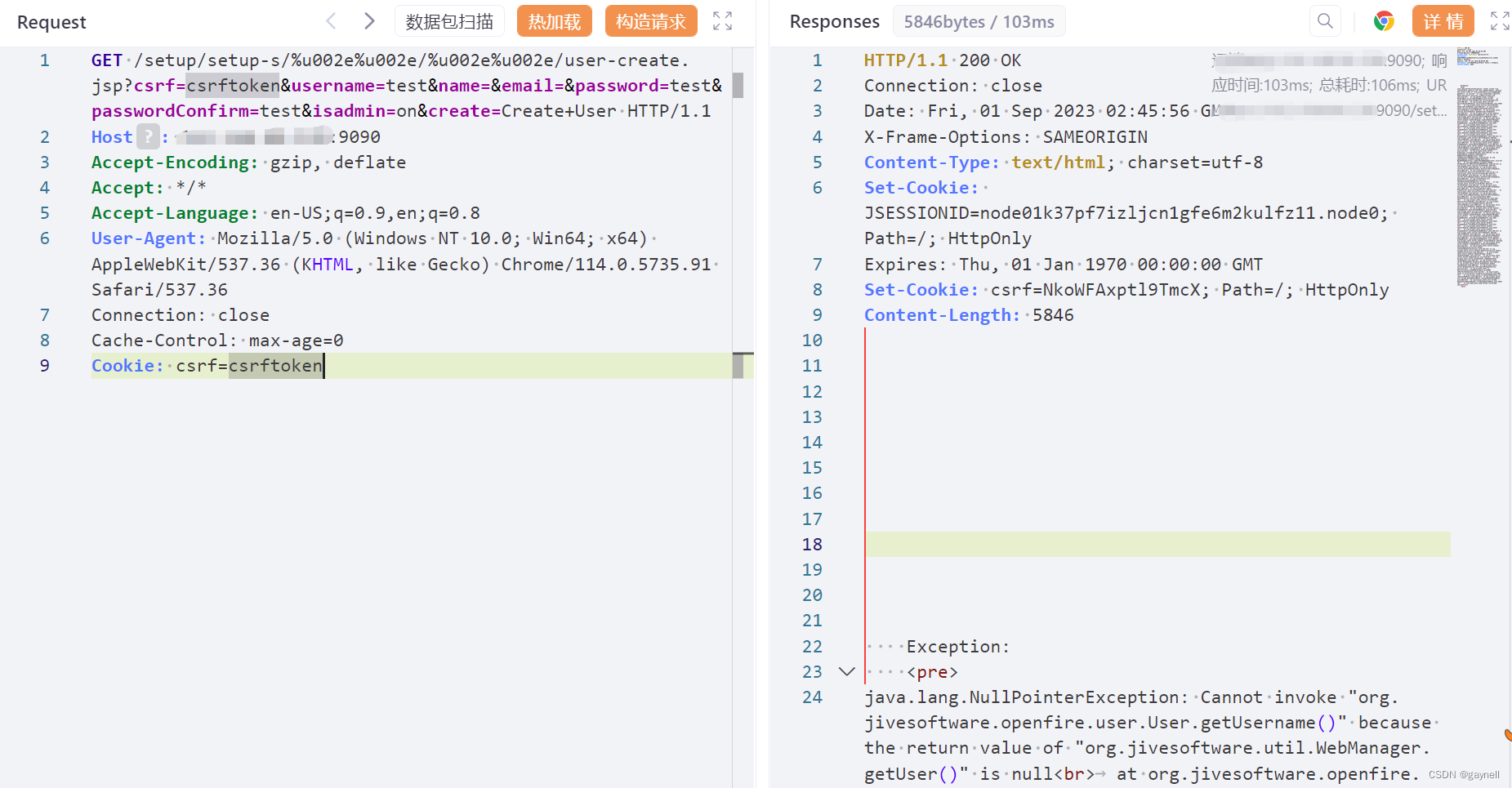Click the Exception: text in response
Screen dimensions: 1512x788
(x=958, y=647)
